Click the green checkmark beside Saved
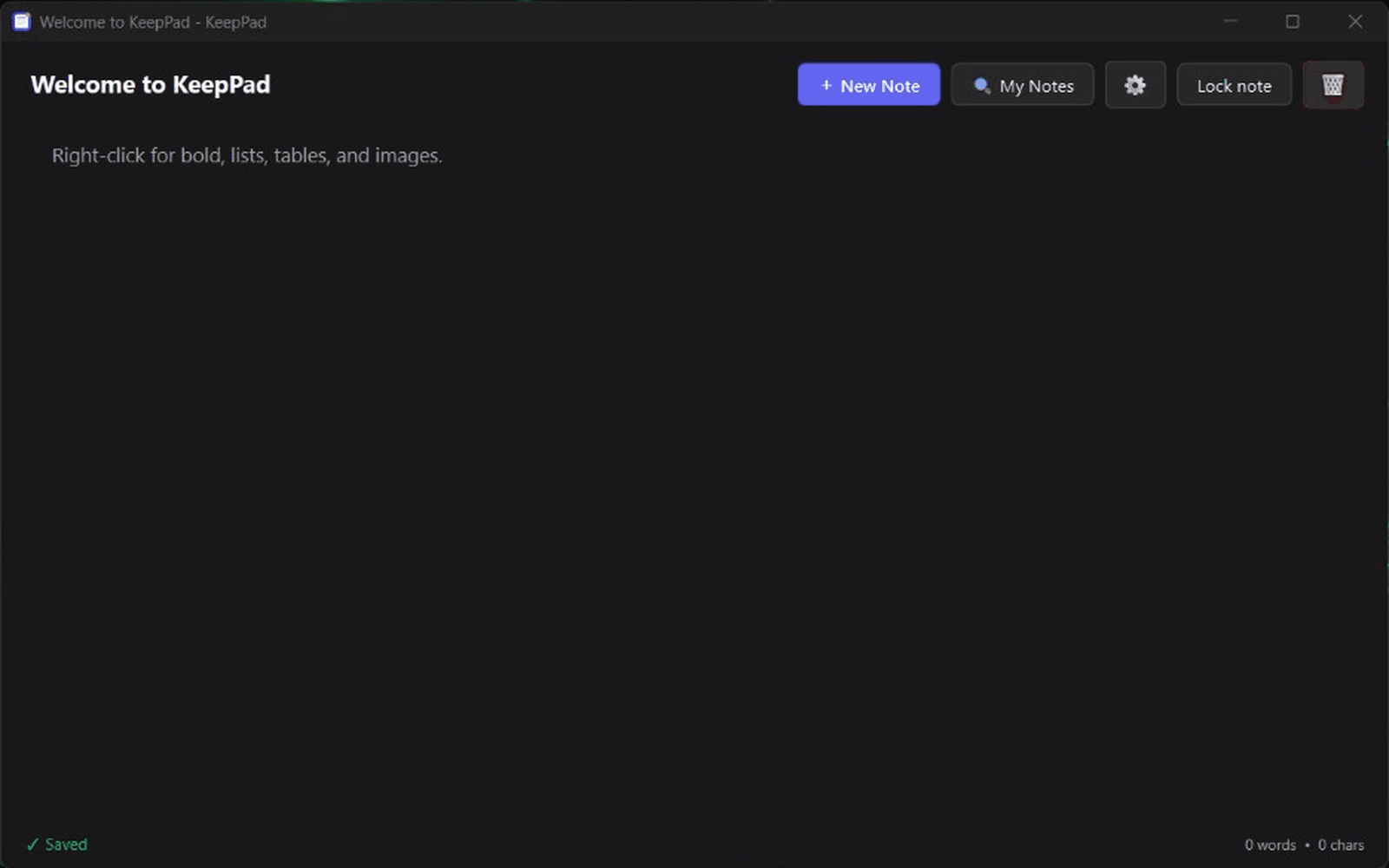1389x868 pixels. pyautogui.click(x=33, y=845)
